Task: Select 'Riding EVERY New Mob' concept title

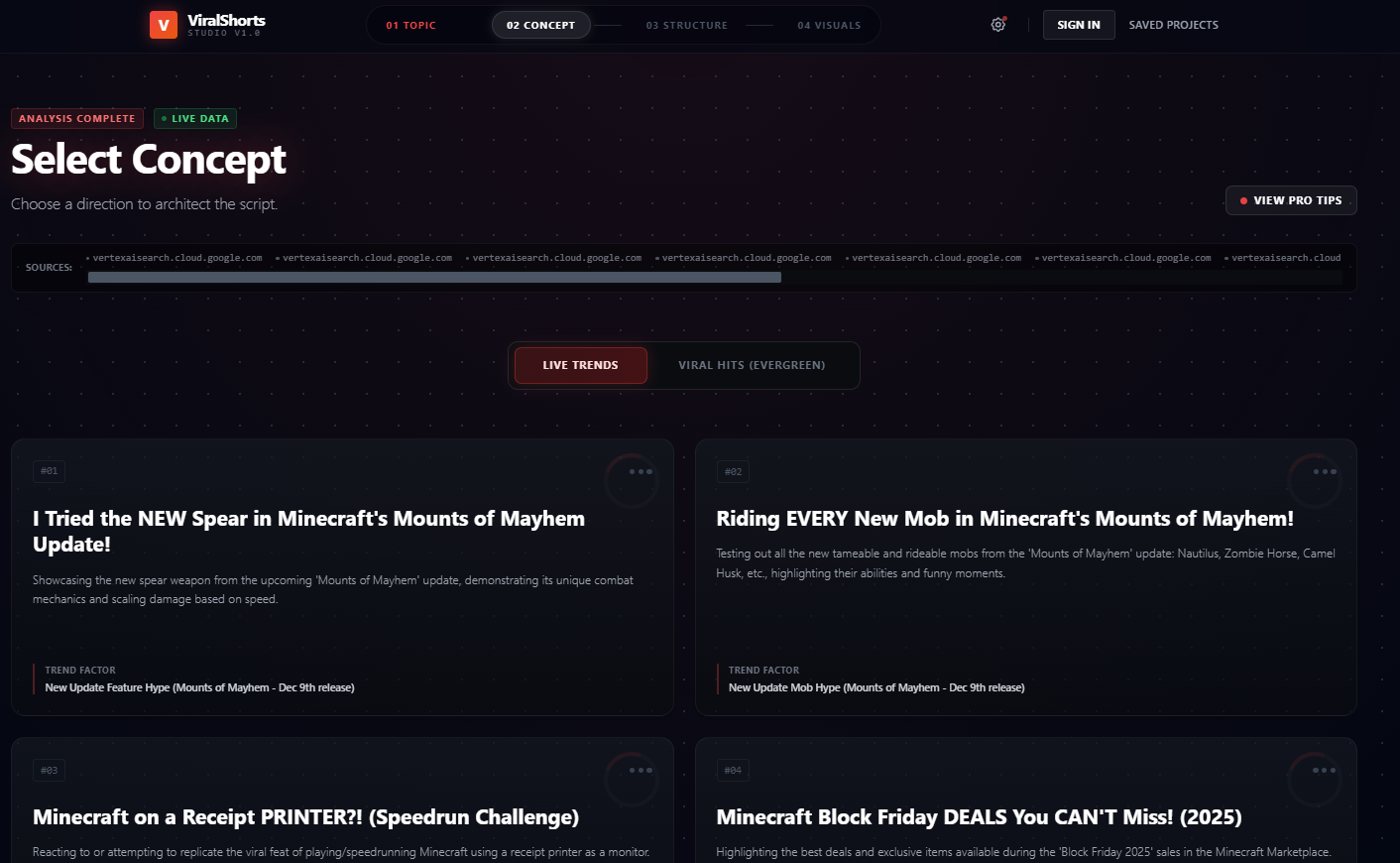Action: [x=1004, y=519]
